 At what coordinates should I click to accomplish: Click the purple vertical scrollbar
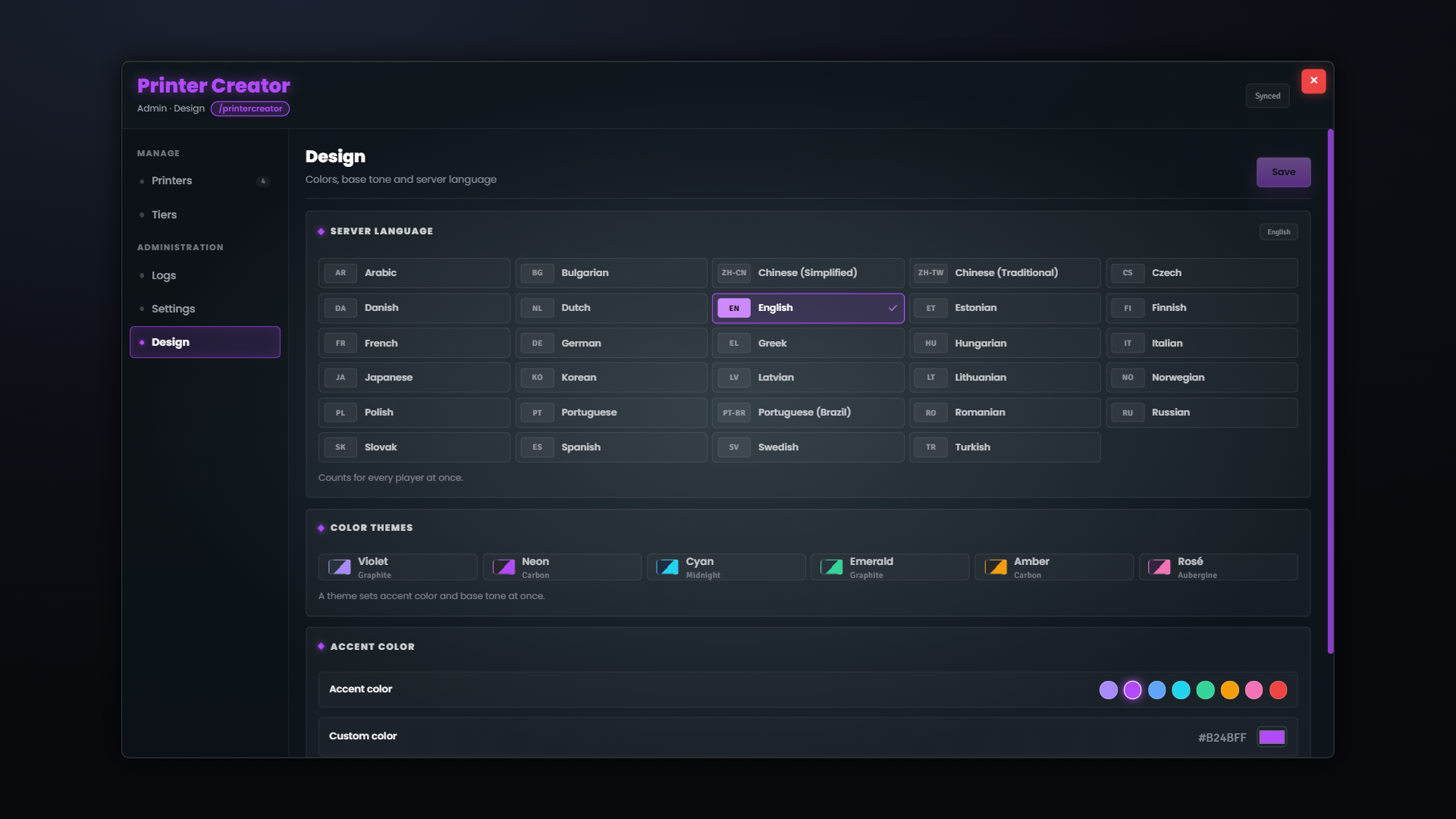pyautogui.click(x=1330, y=391)
